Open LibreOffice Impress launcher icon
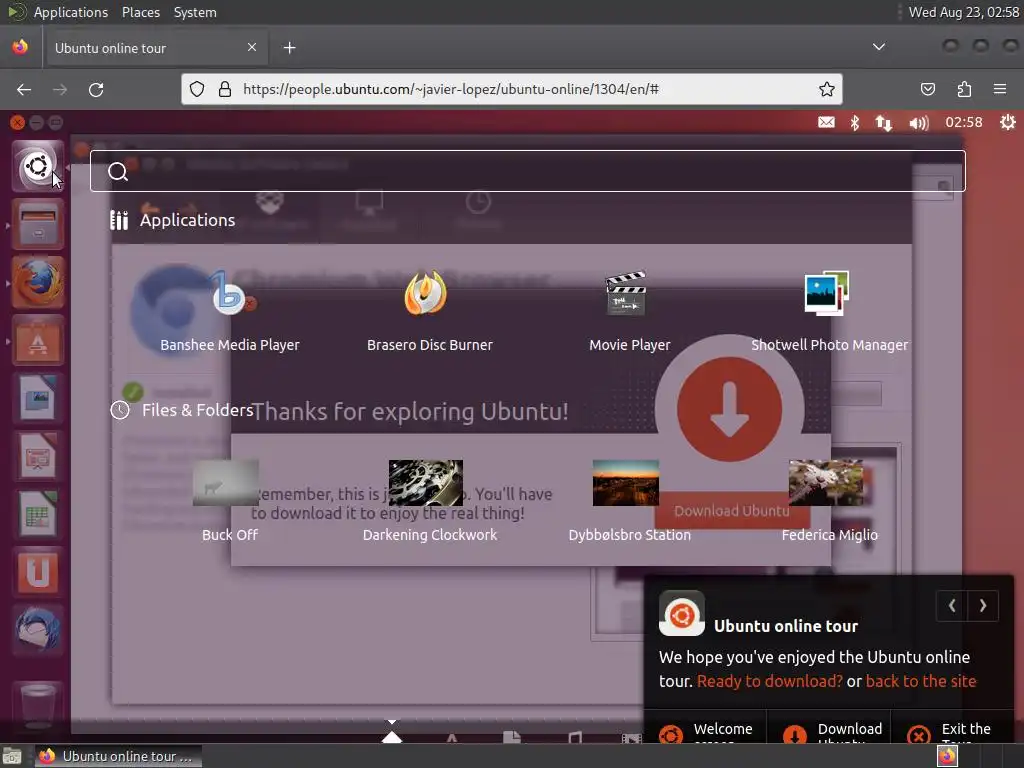This screenshot has width=1024, height=768. tap(37, 456)
